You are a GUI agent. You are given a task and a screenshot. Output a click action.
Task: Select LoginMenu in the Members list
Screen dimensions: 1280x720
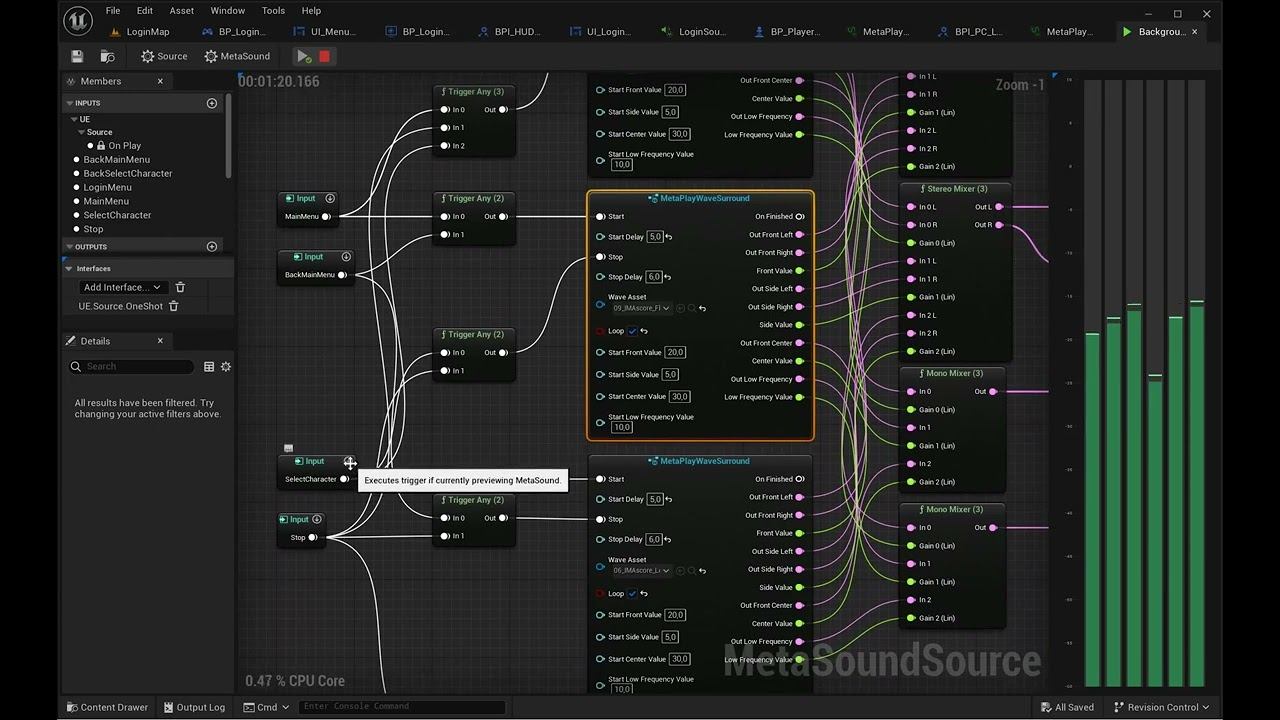(107, 187)
